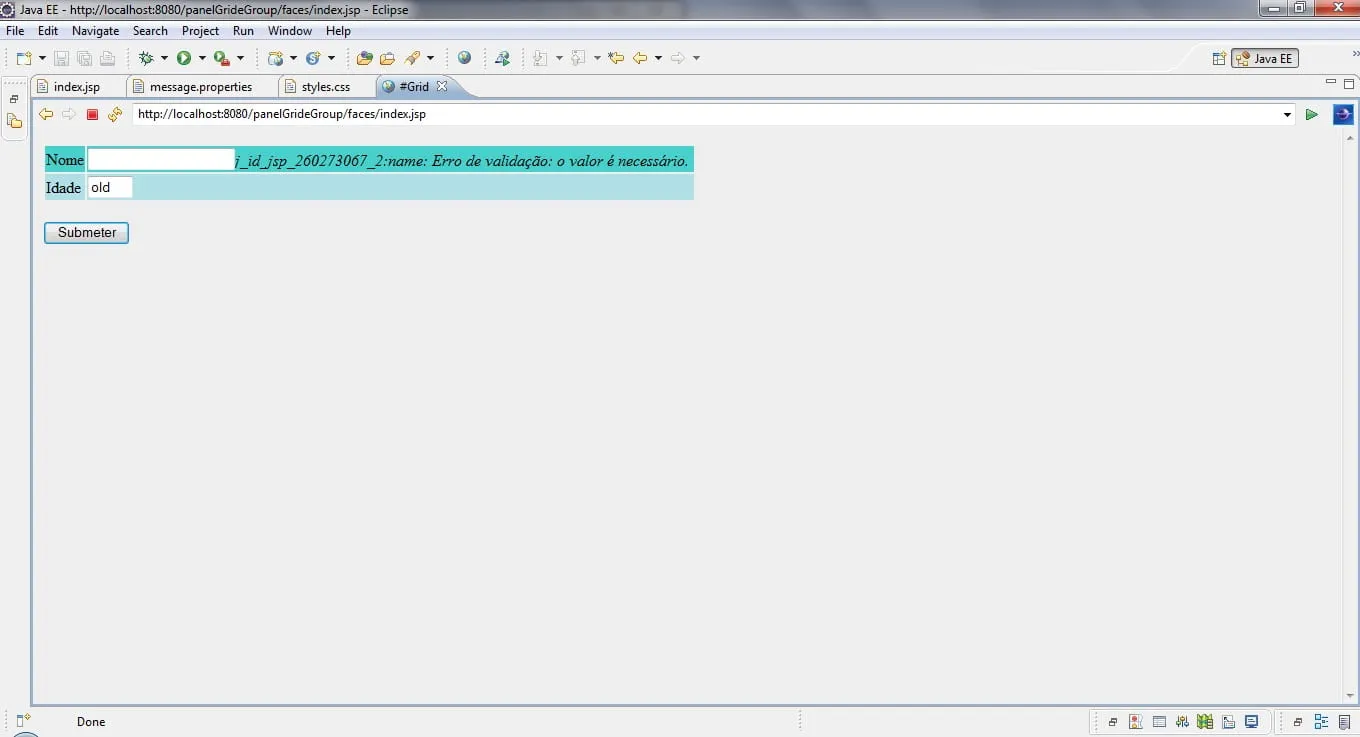Maximize the editor area panel
Viewport: 1360px width, 737px height.
click(x=1348, y=83)
